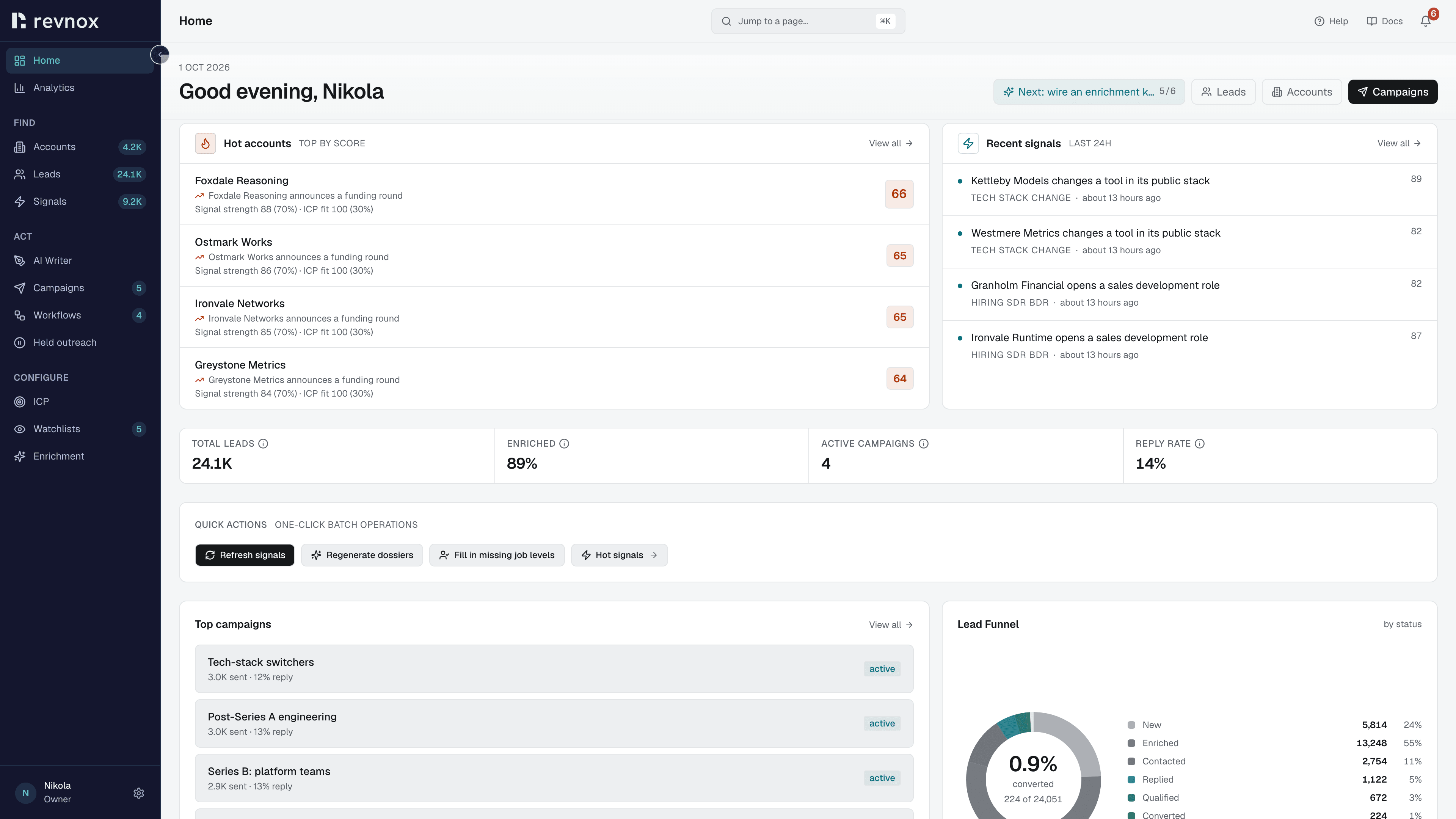The width and height of the screenshot is (1456, 819).
Task: Click the Recent signals lightning icon
Action: pyautogui.click(x=968, y=144)
